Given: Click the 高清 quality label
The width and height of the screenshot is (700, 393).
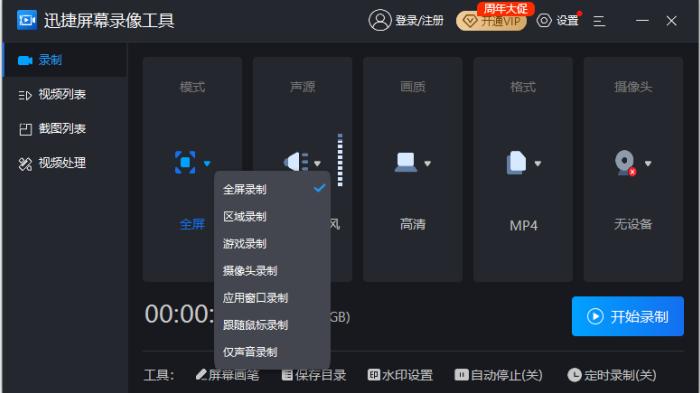Looking at the screenshot, I should [412, 224].
